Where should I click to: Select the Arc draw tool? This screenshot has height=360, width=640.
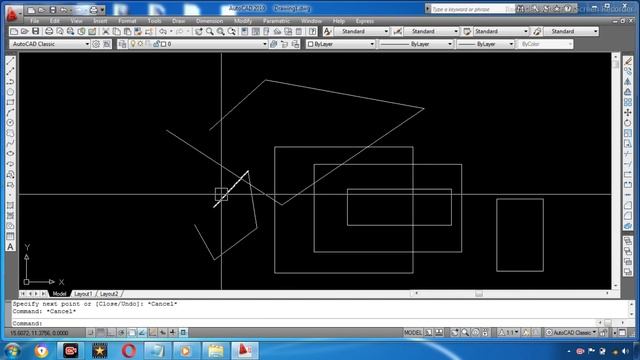(x=10, y=112)
